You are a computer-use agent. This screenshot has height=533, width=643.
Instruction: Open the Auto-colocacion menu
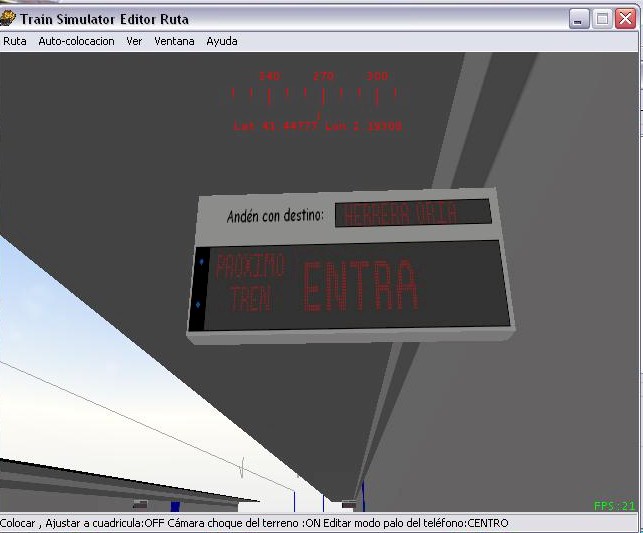76,41
